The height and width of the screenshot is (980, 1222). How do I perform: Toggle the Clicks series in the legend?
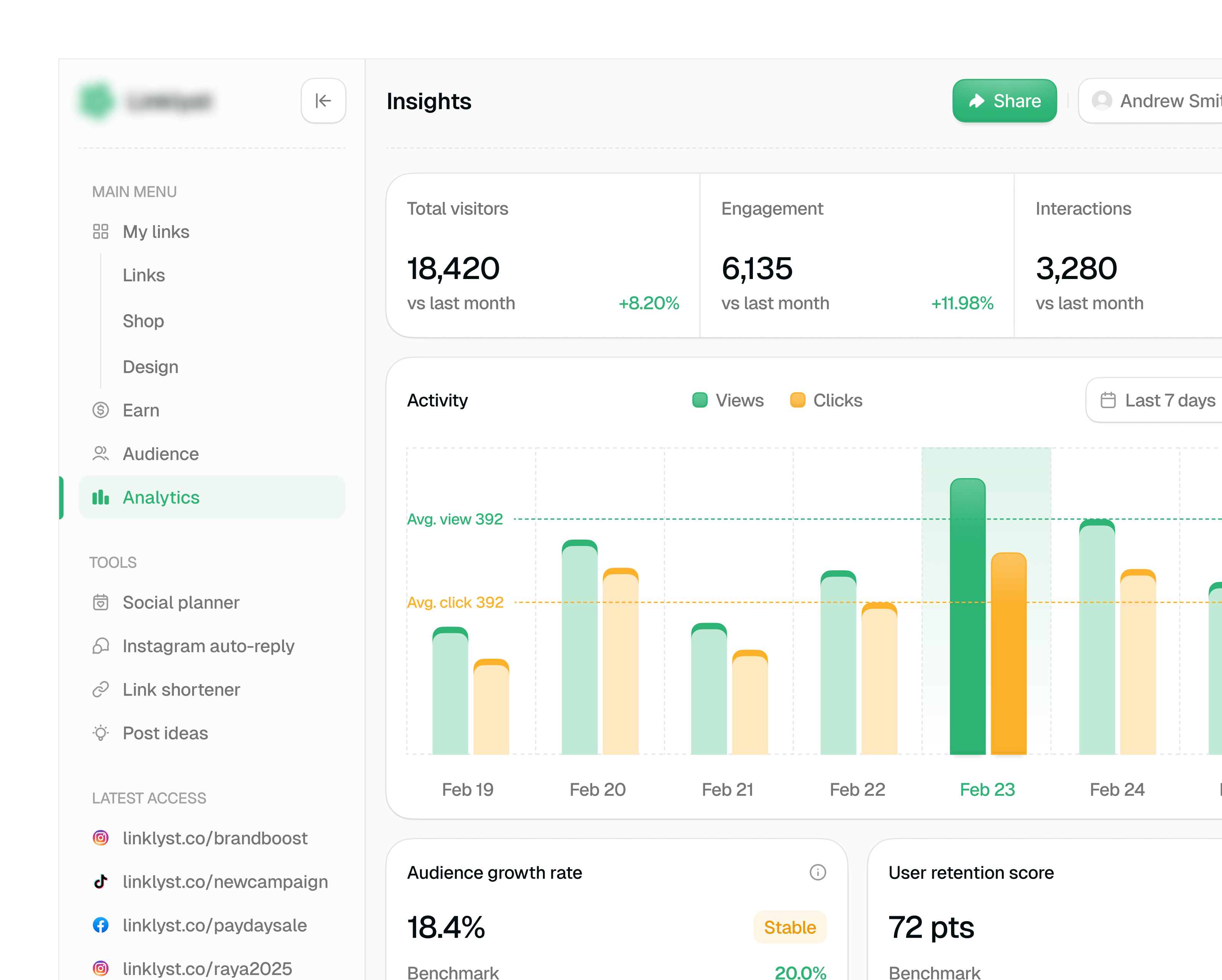(x=826, y=400)
